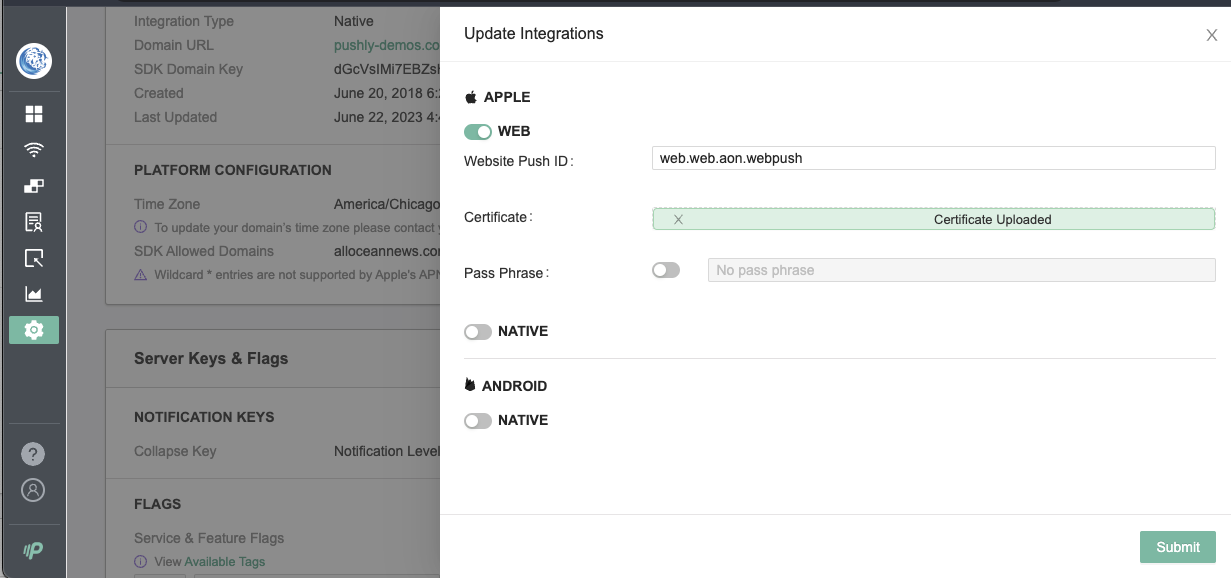Click the document search icon in sidebar

pos(34,222)
